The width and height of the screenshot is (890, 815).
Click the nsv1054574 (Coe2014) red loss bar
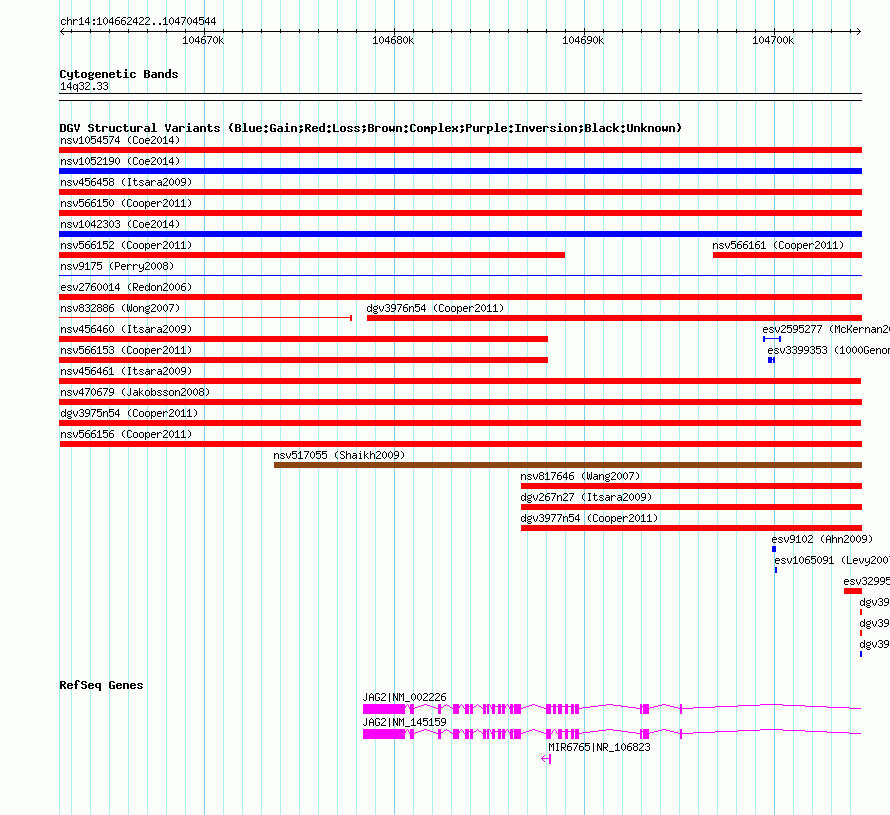(460, 150)
